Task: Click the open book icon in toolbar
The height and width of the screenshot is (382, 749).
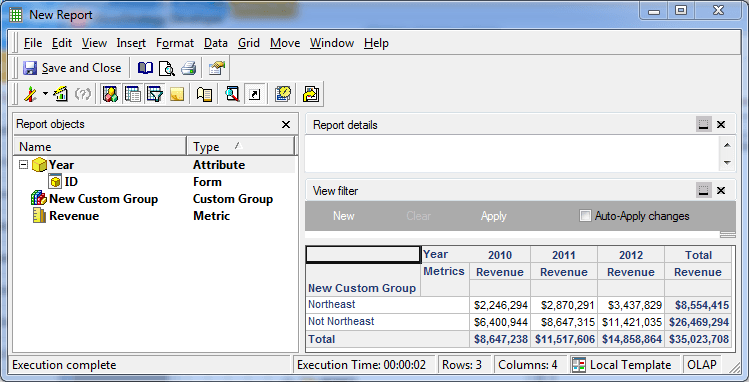Action: pyautogui.click(x=145, y=68)
